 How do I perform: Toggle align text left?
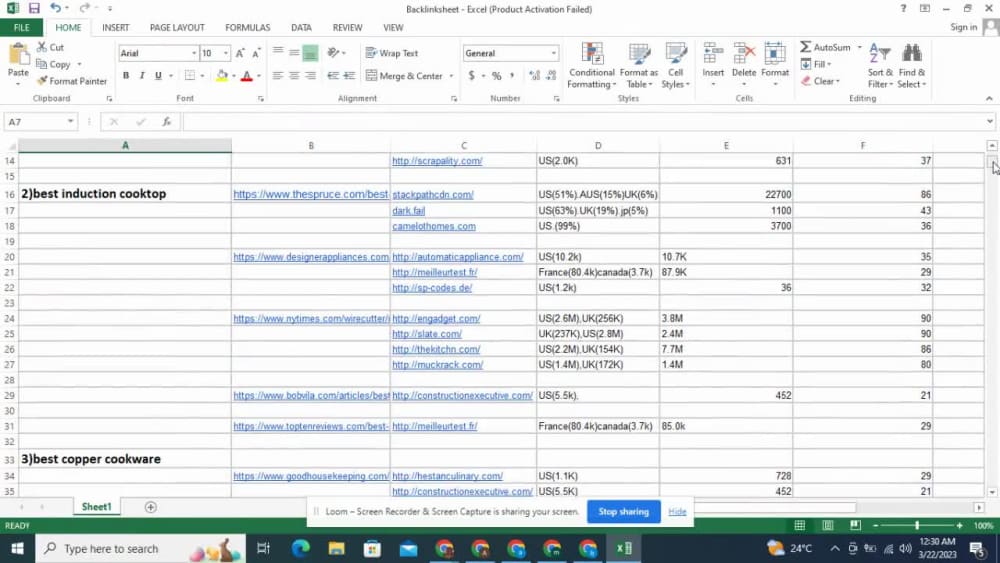pyautogui.click(x=278, y=76)
